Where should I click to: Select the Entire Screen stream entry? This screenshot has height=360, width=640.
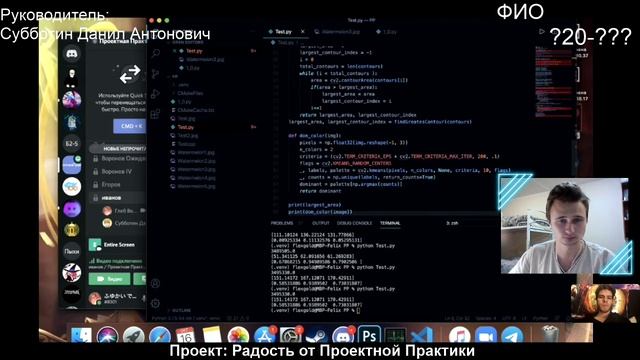[x=117, y=245]
